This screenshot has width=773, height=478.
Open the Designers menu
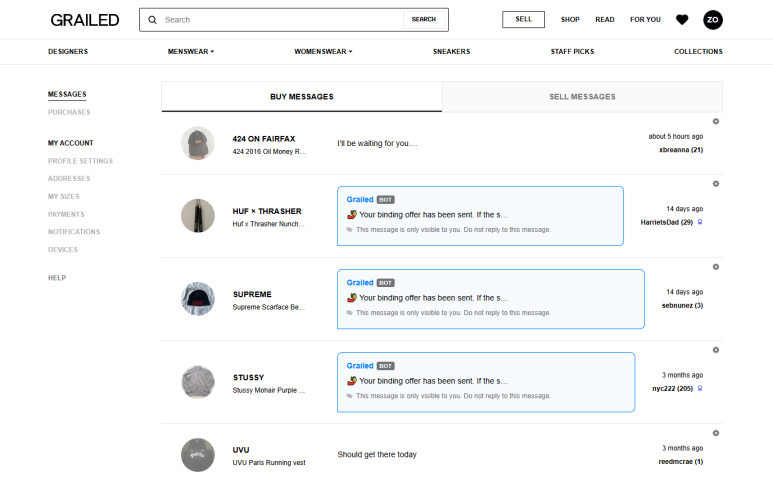(x=68, y=51)
